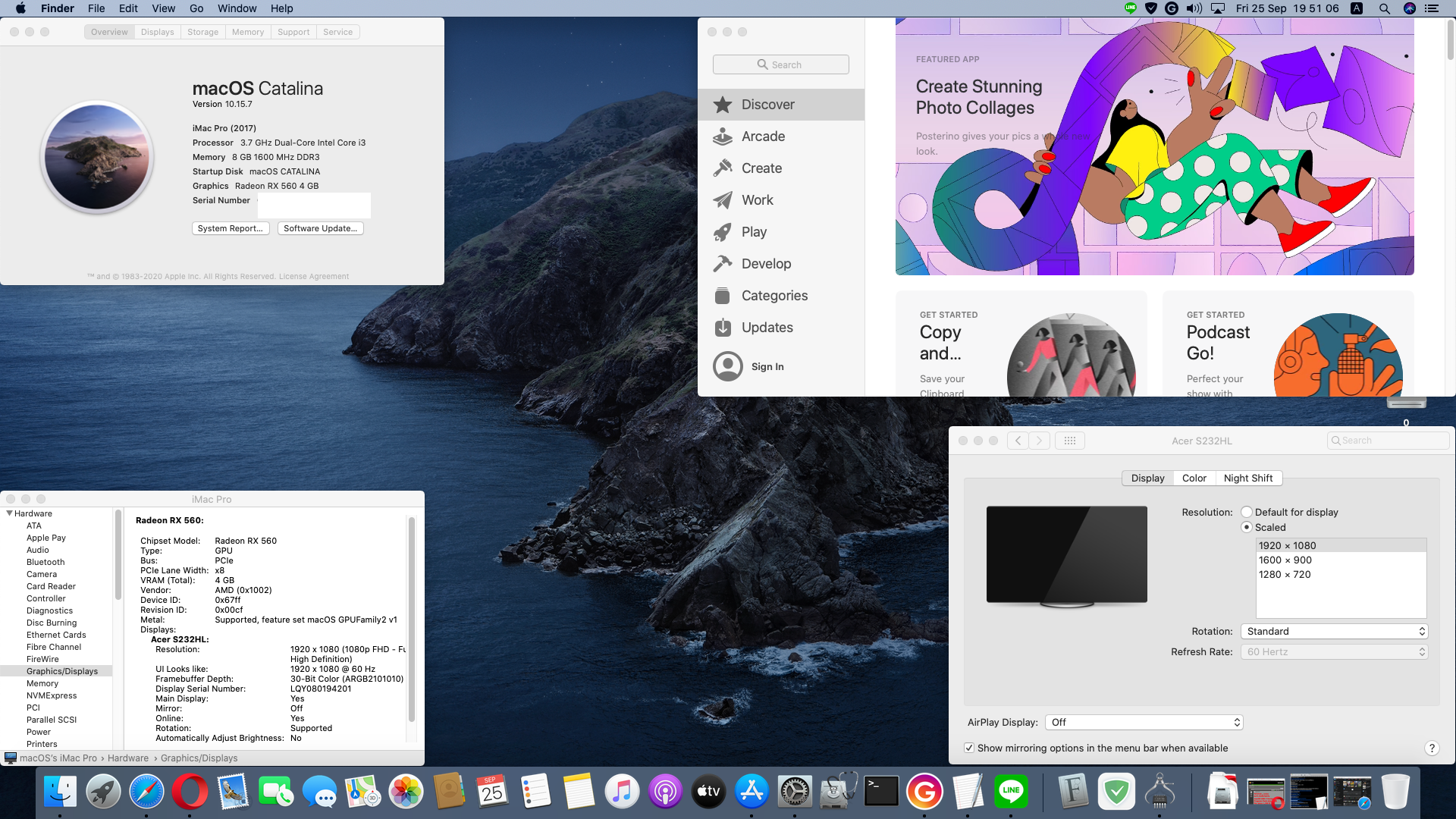The image size is (1456, 819).
Task: Open LINE app in the Dock
Action: coord(1011,792)
